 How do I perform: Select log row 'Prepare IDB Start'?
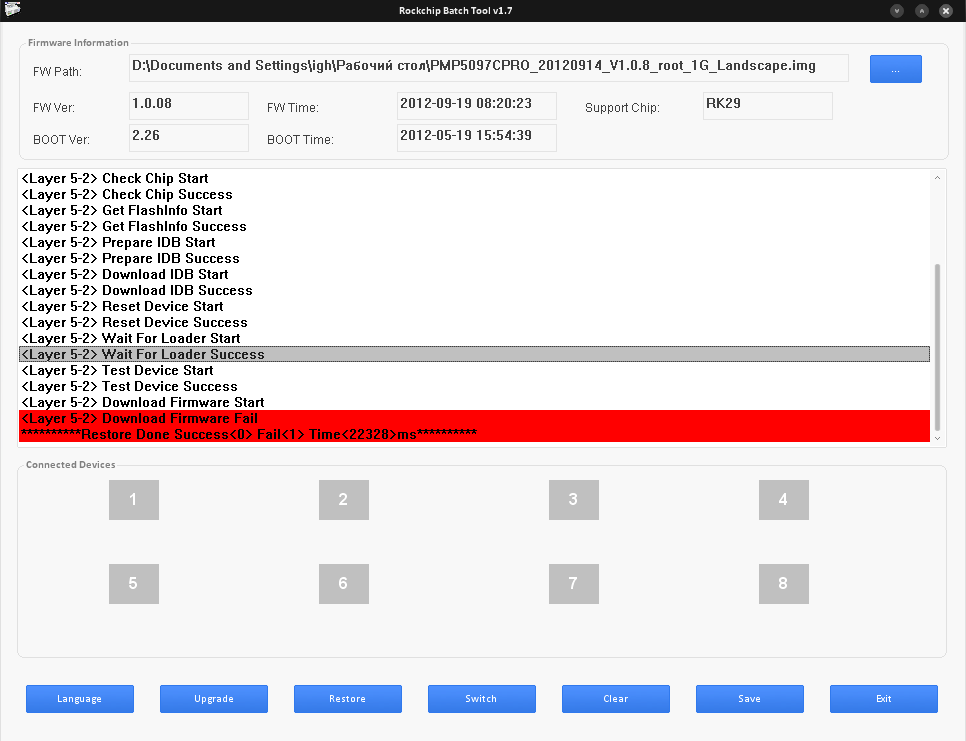click(474, 242)
